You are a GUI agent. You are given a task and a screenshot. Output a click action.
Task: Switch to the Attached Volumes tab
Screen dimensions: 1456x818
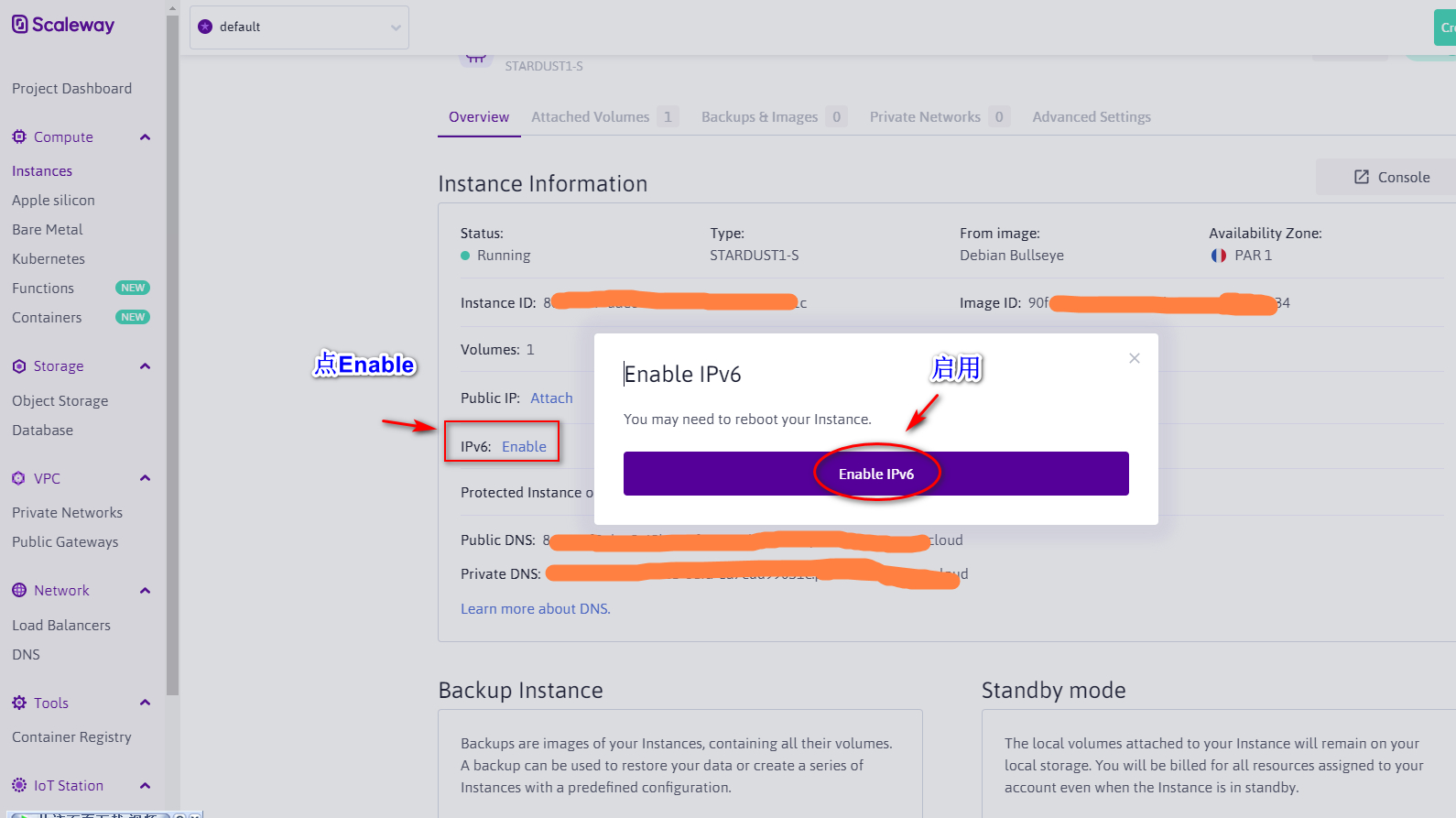point(604,117)
